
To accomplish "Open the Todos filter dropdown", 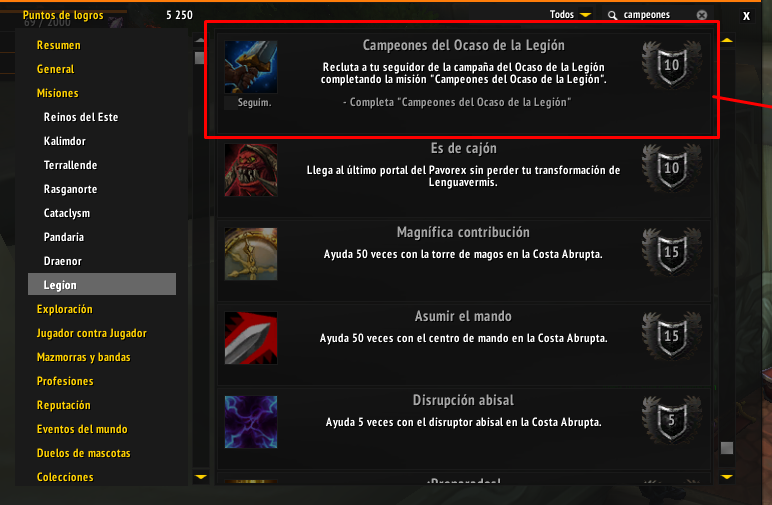I will [570, 15].
